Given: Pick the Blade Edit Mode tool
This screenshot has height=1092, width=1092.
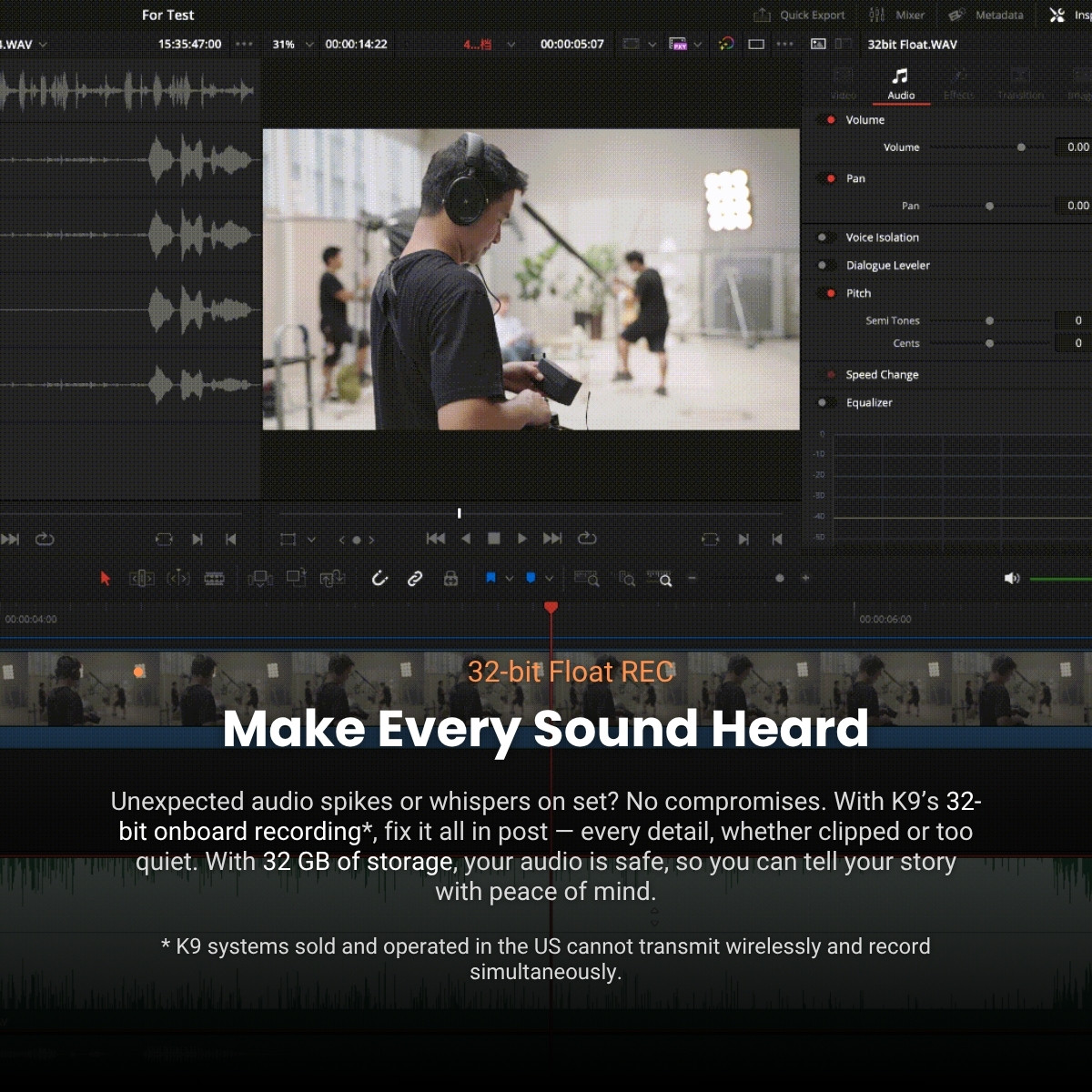Looking at the screenshot, I should click(x=215, y=579).
